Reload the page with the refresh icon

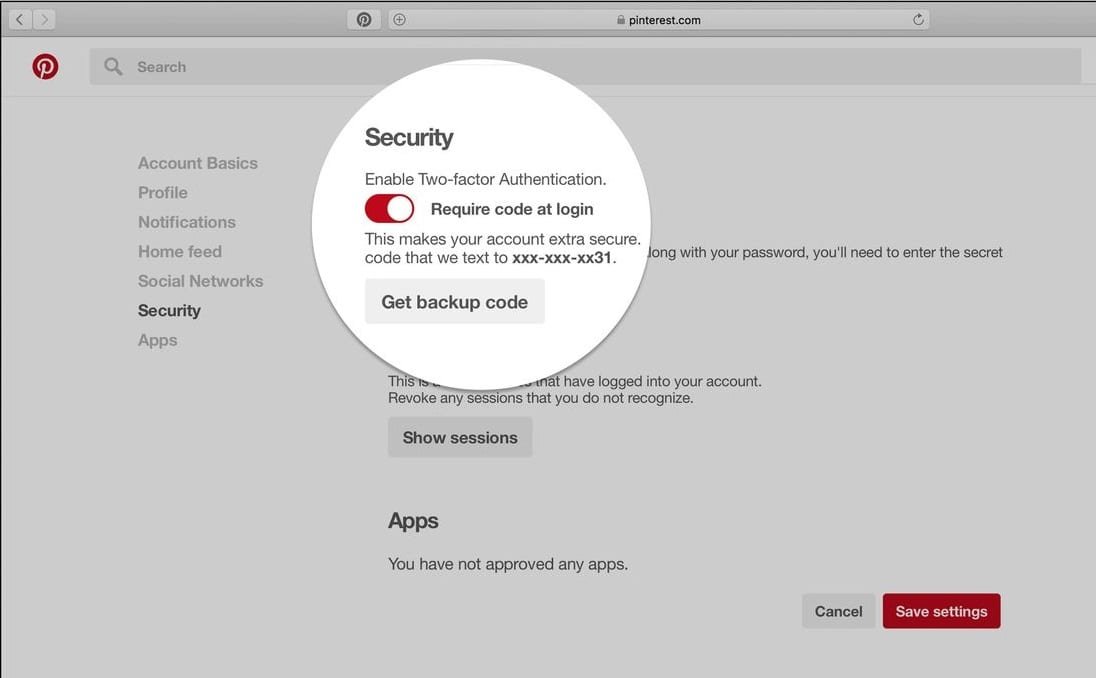click(x=918, y=19)
